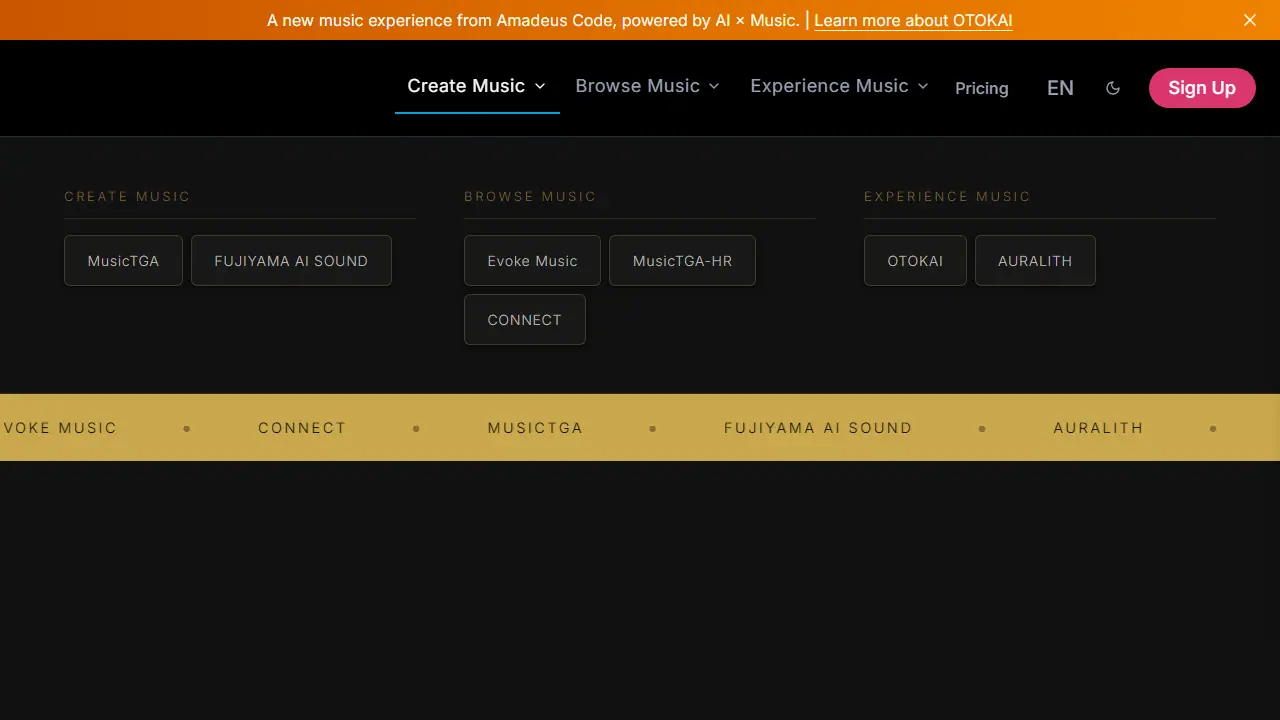Open OTOKAI under Experience Music
The image size is (1280, 720).
(x=915, y=261)
